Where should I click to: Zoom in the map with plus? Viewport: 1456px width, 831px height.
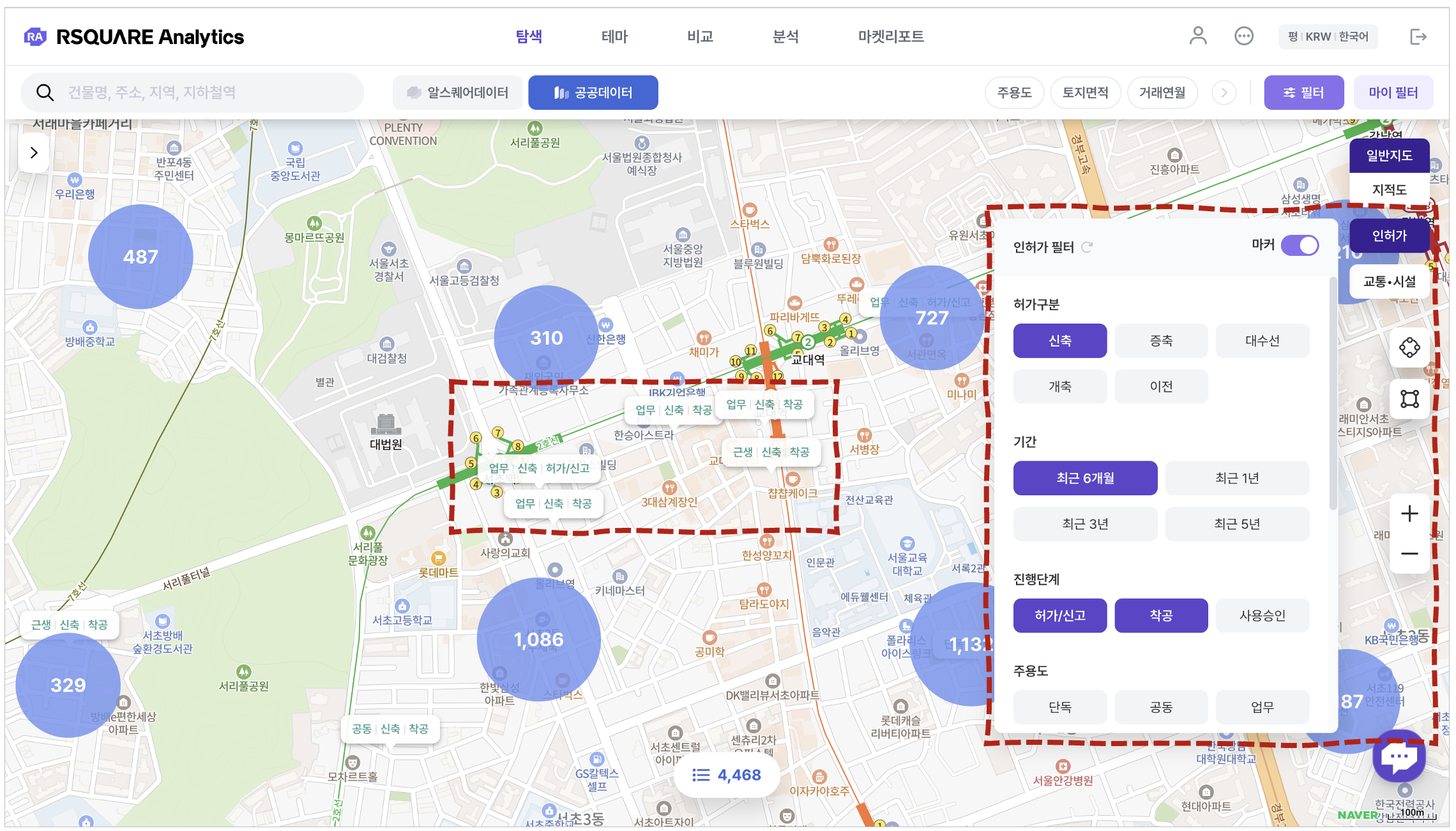pyautogui.click(x=1409, y=514)
